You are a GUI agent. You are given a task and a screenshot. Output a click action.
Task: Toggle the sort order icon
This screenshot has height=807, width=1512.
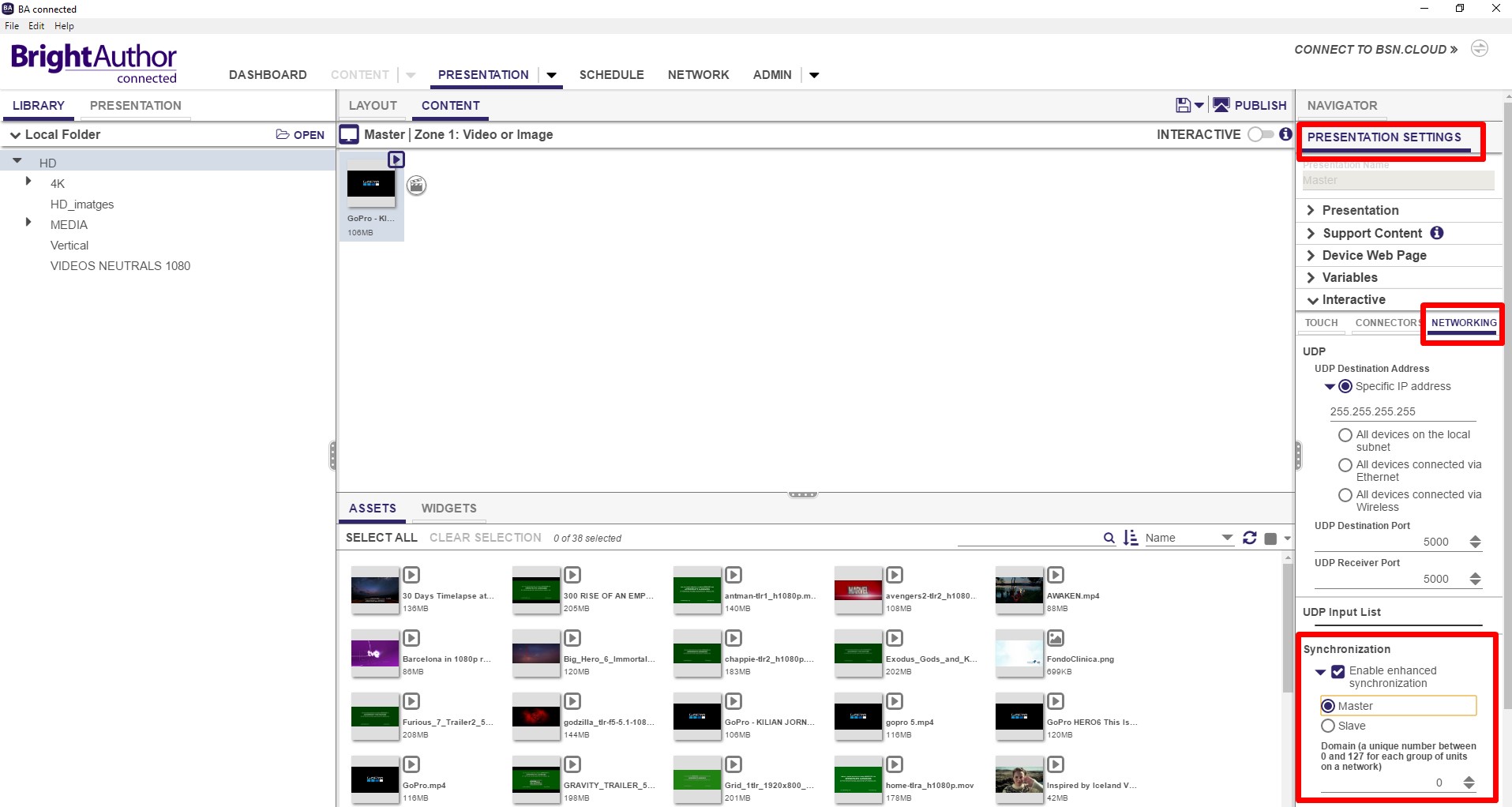point(1131,538)
